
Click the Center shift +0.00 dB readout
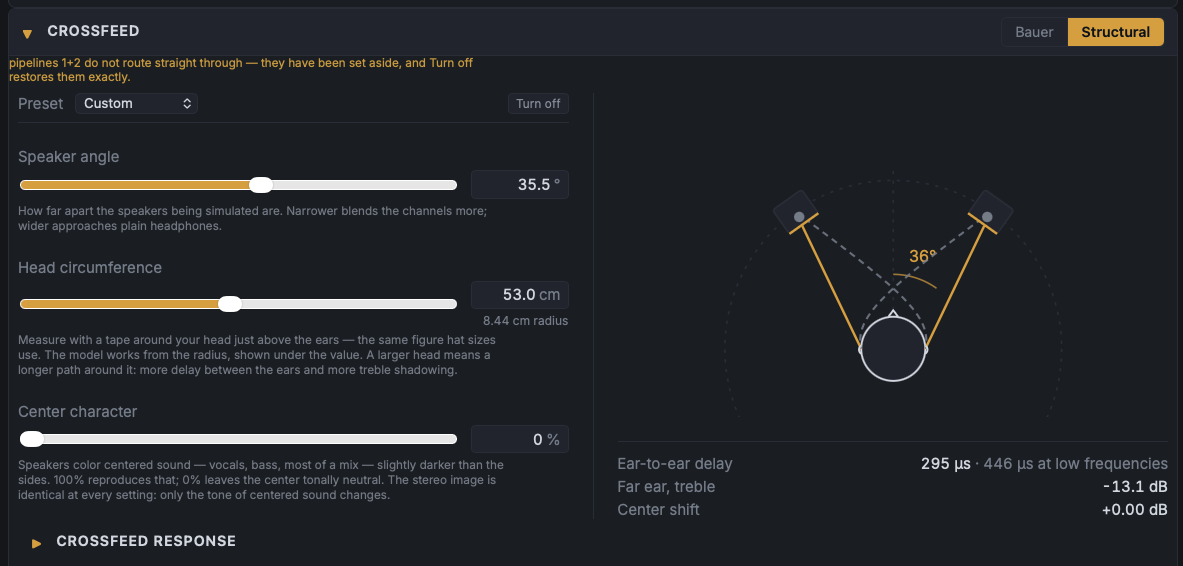point(1135,510)
